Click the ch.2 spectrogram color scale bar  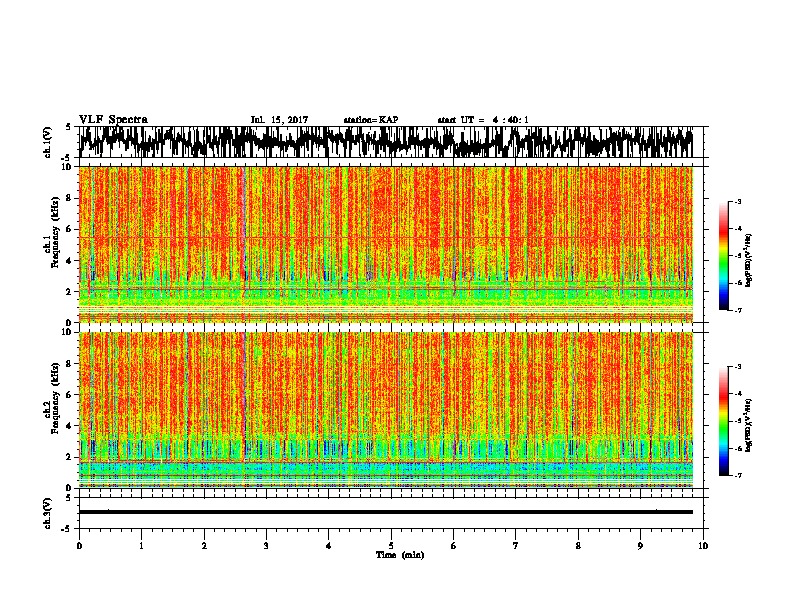[723, 421]
